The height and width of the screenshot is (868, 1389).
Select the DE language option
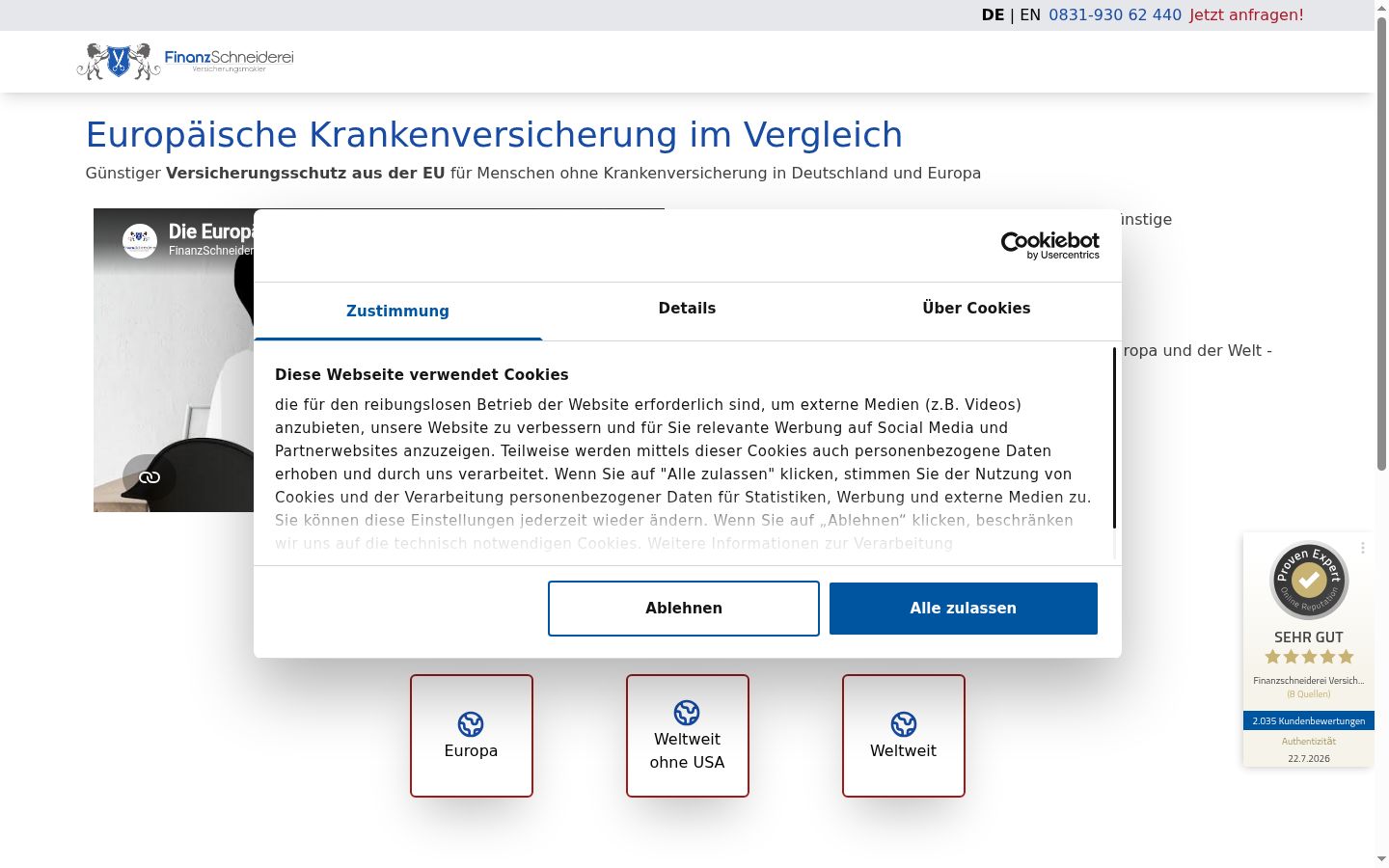993,15
